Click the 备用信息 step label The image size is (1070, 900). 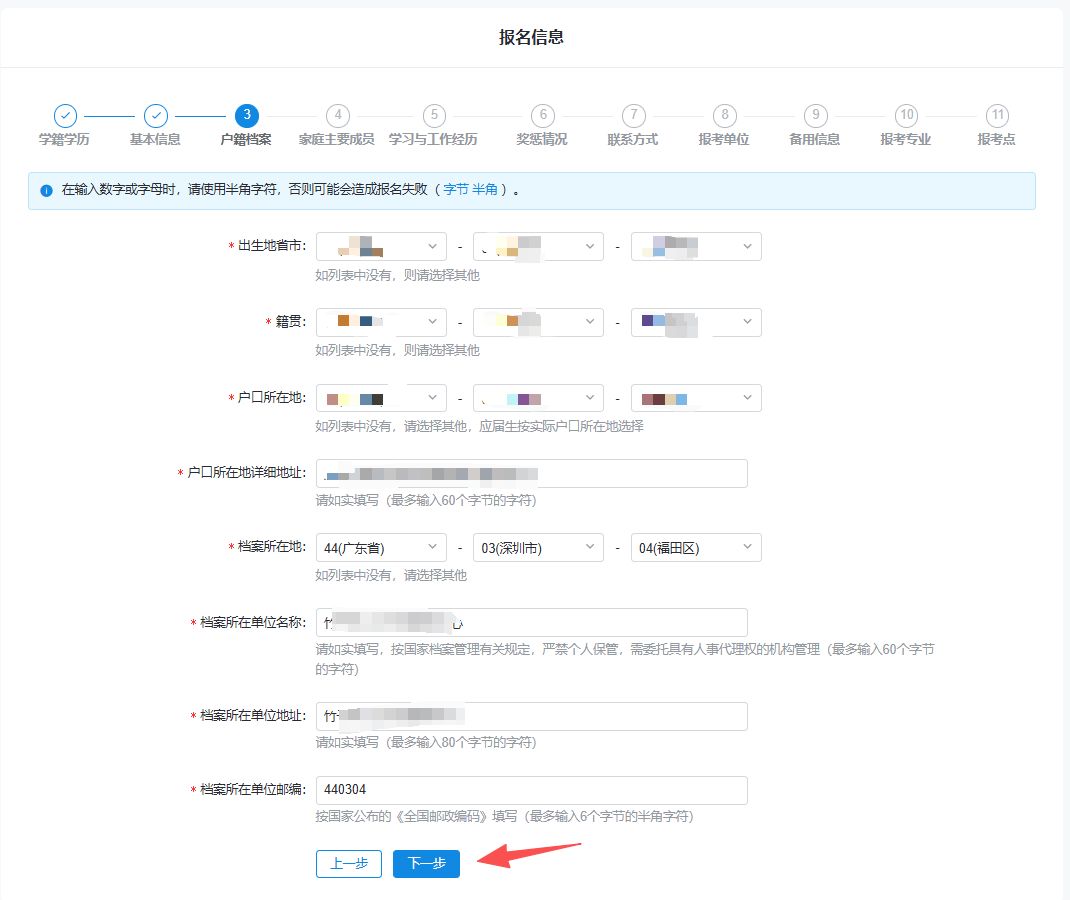[815, 139]
